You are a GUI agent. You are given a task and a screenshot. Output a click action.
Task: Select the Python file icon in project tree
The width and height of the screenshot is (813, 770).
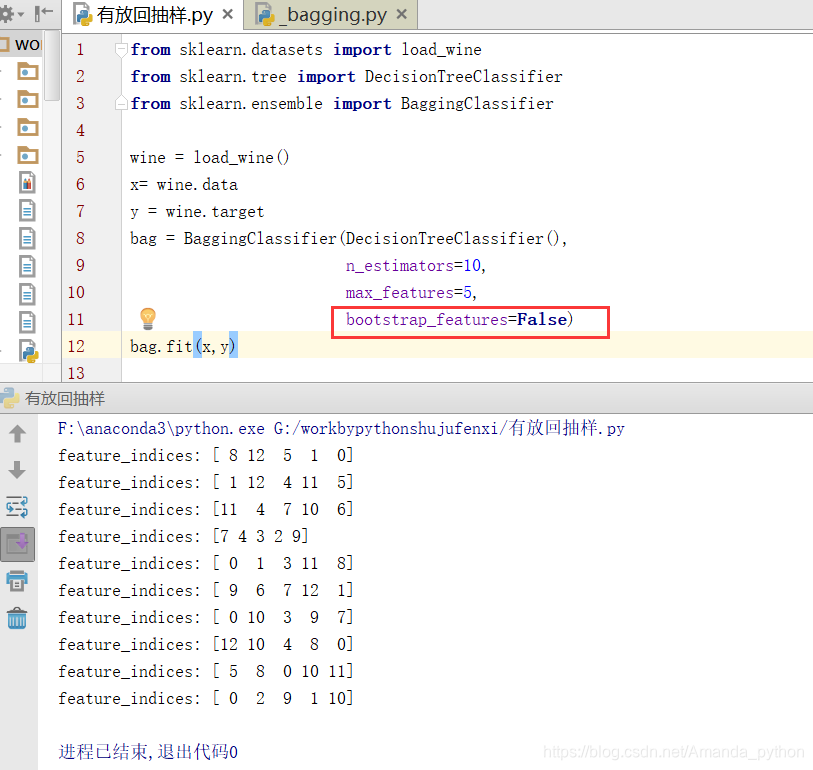(29, 351)
